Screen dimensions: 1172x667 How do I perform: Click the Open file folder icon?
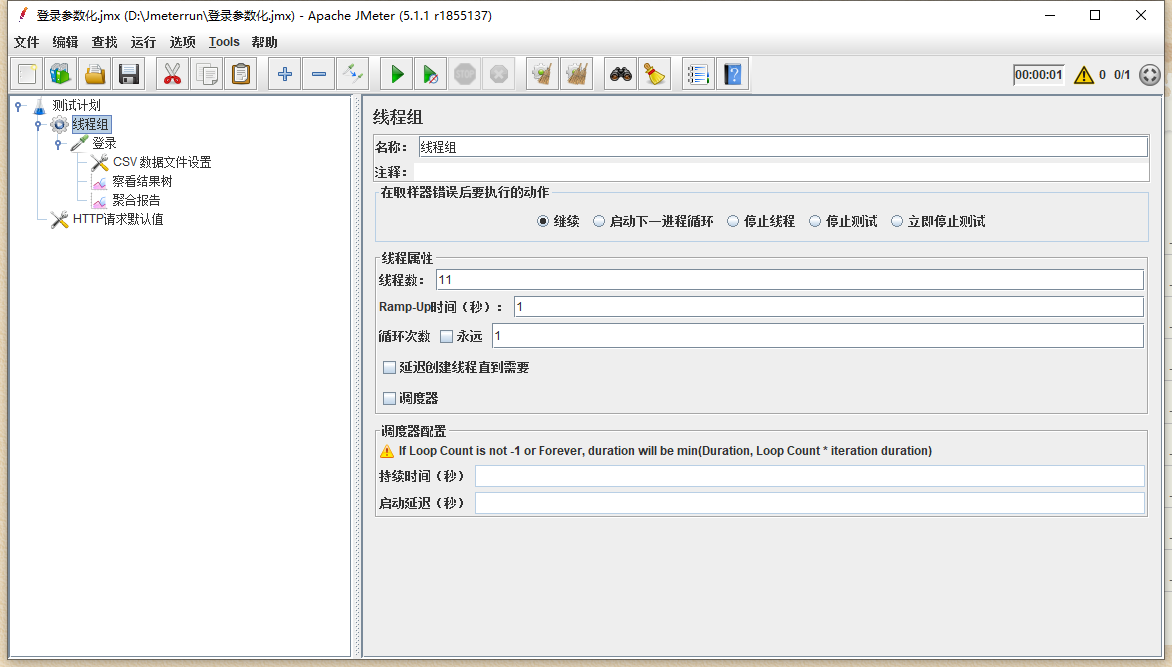pyautogui.click(x=95, y=74)
